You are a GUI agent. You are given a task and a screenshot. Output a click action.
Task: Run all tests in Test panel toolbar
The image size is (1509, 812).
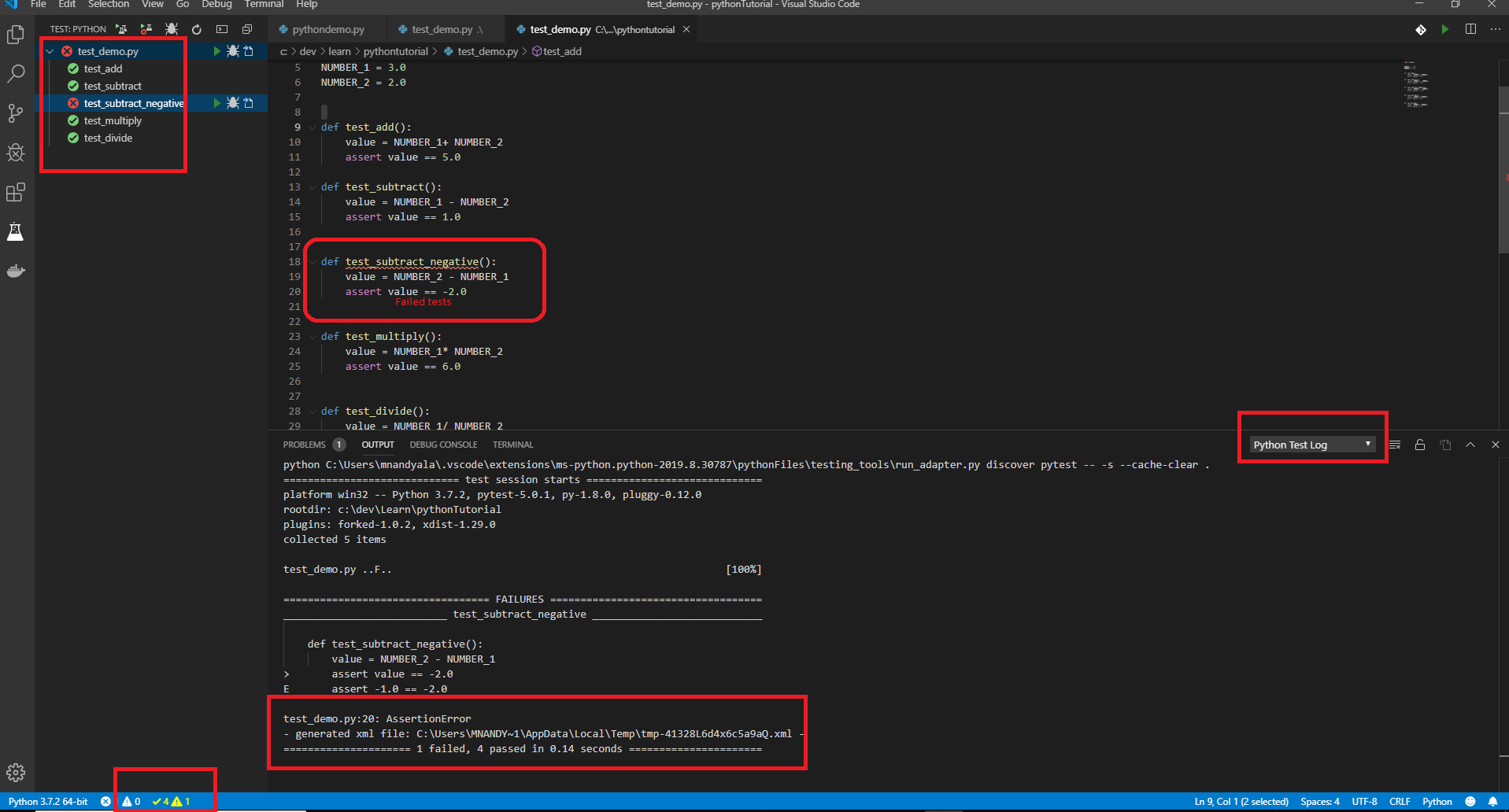pos(121,29)
